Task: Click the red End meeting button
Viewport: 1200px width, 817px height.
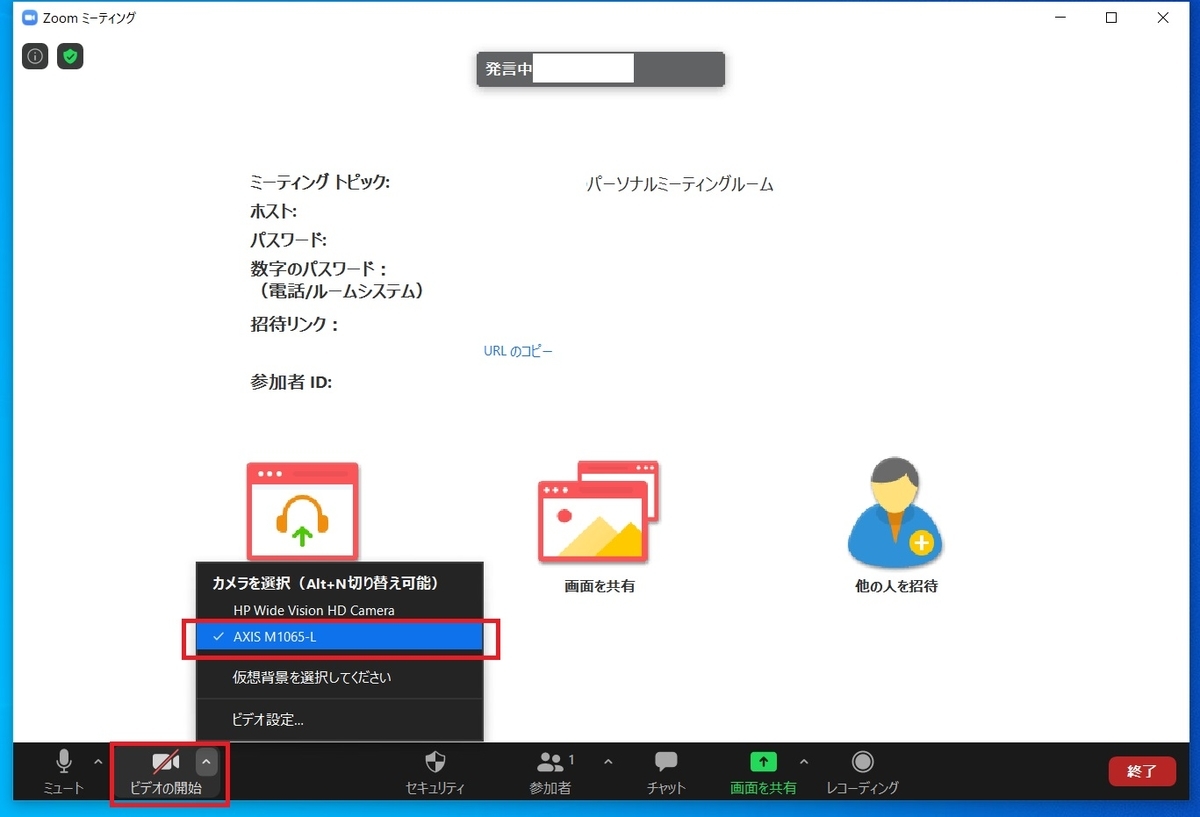Action: [x=1142, y=771]
